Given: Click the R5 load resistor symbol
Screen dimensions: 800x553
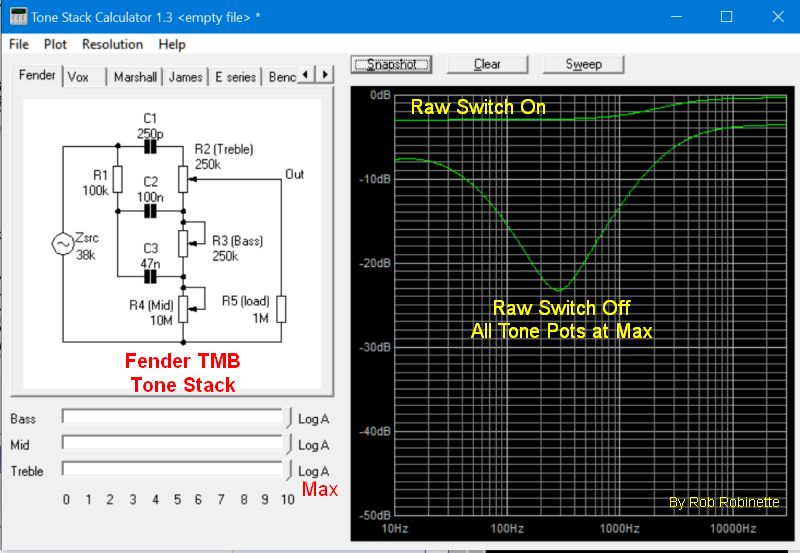Looking at the screenshot, I should tap(281, 309).
